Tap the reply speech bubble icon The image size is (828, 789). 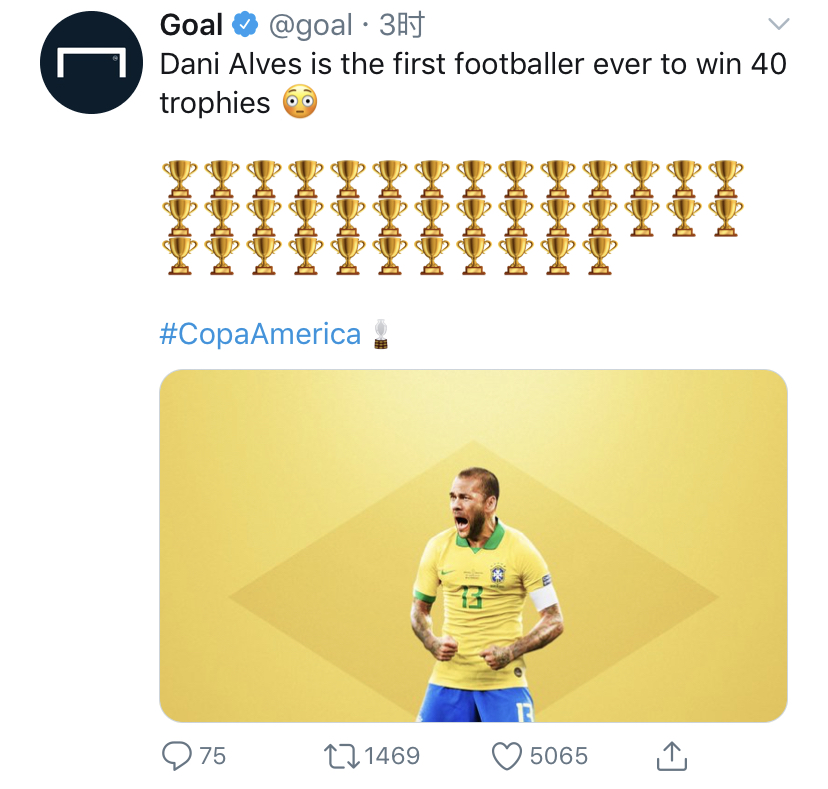pyautogui.click(x=176, y=755)
